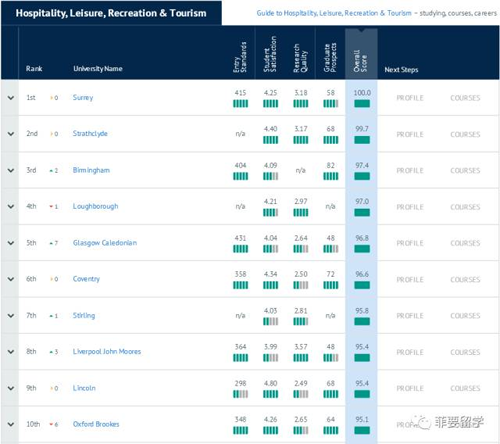Sort by Graduate Prospects column header
This screenshot has height=444, width=500.
click(330, 57)
